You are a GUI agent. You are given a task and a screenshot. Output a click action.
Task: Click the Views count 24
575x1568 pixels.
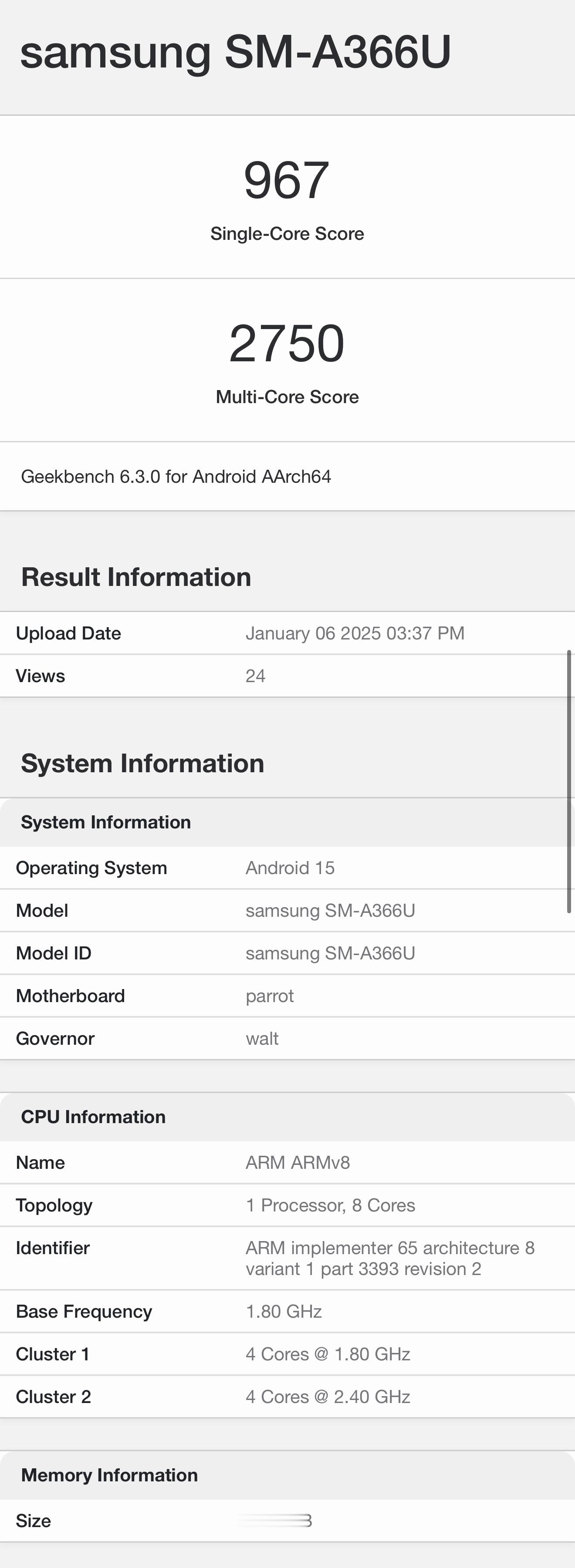tap(255, 676)
